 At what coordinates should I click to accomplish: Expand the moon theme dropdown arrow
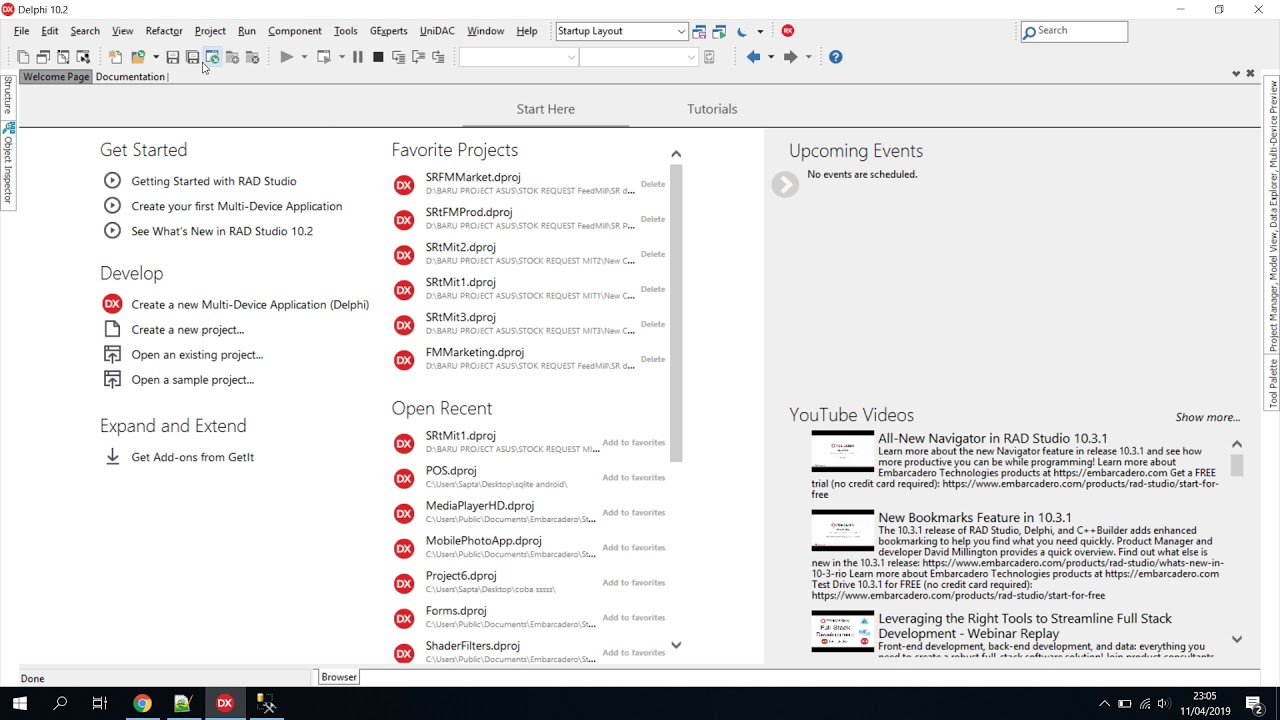(x=760, y=31)
